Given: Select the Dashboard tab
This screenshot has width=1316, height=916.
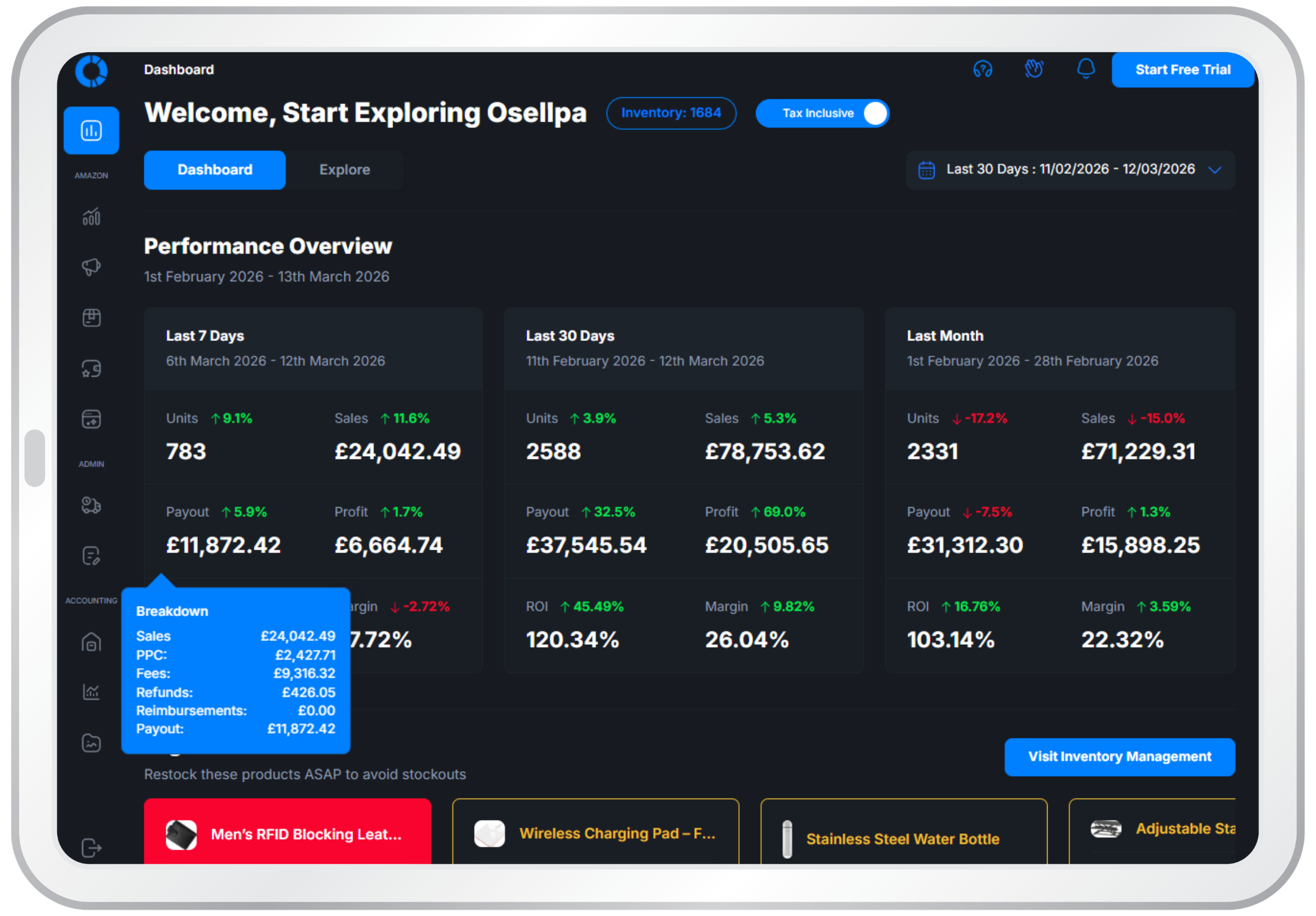Looking at the screenshot, I should coord(215,170).
